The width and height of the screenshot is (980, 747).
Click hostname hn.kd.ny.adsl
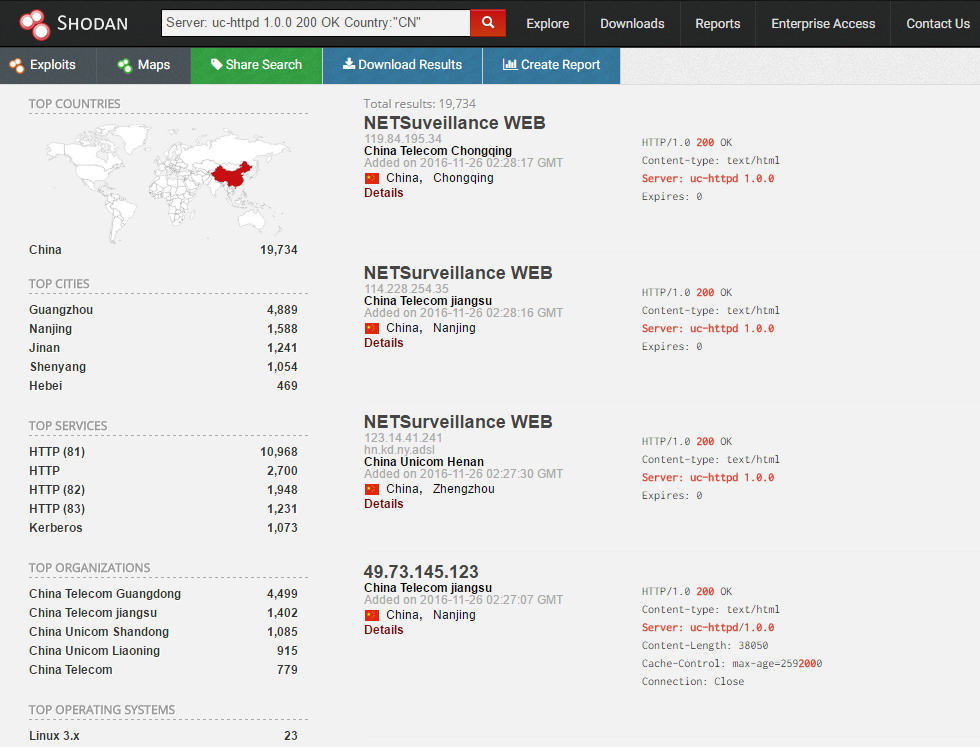pyautogui.click(x=399, y=450)
